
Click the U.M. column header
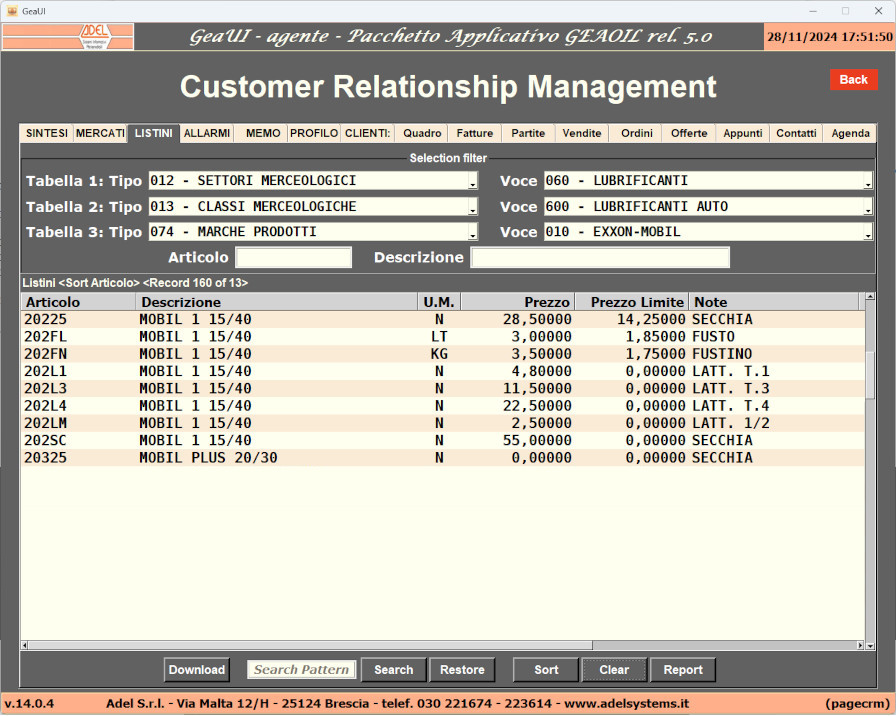click(x=439, y=302)
